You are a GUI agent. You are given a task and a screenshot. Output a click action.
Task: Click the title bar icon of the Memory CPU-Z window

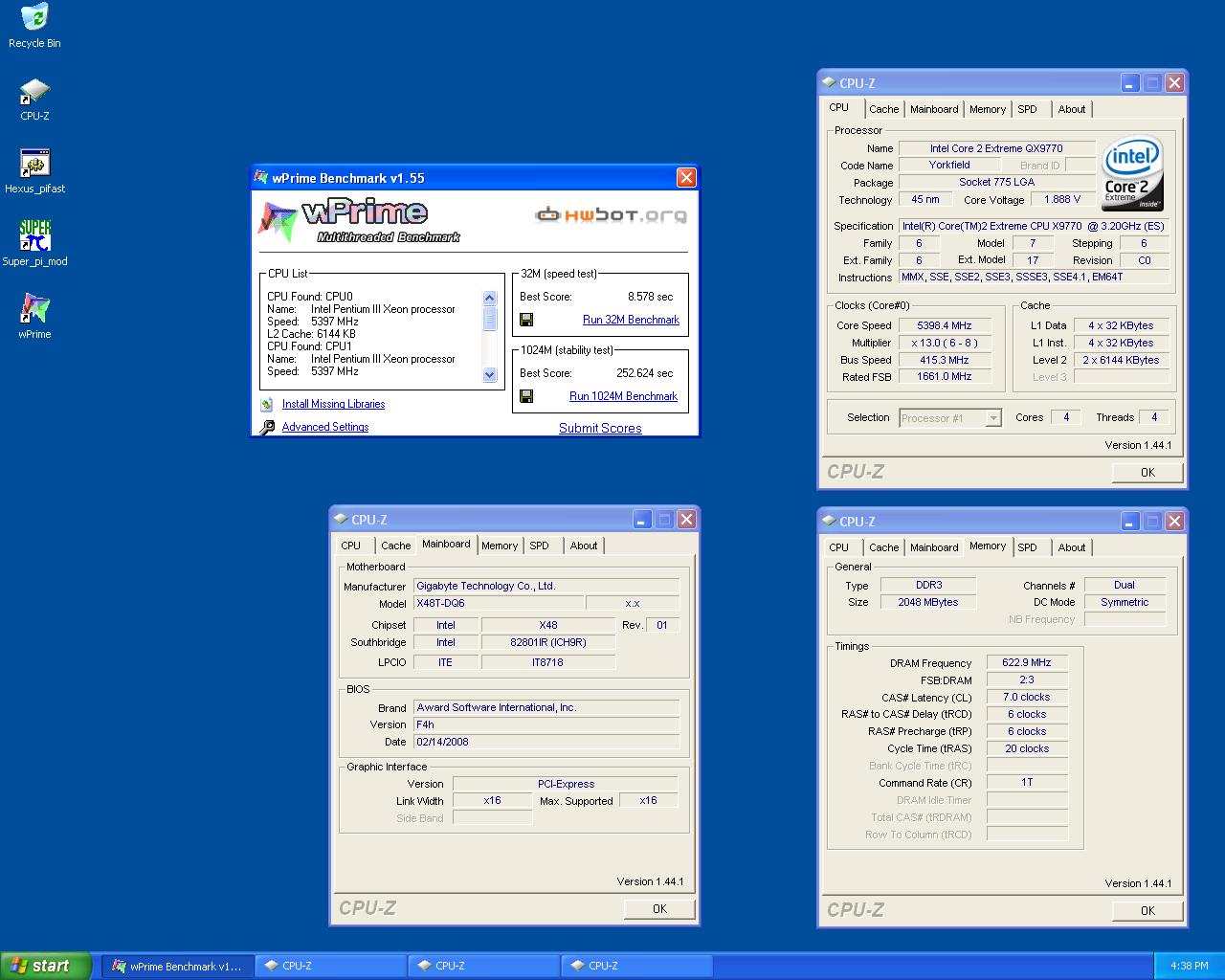[x=828, y=522]
